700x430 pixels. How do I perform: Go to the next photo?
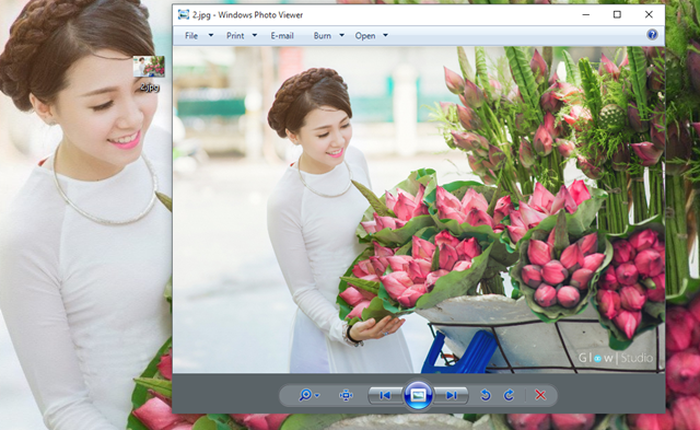[x=451, y=395]
